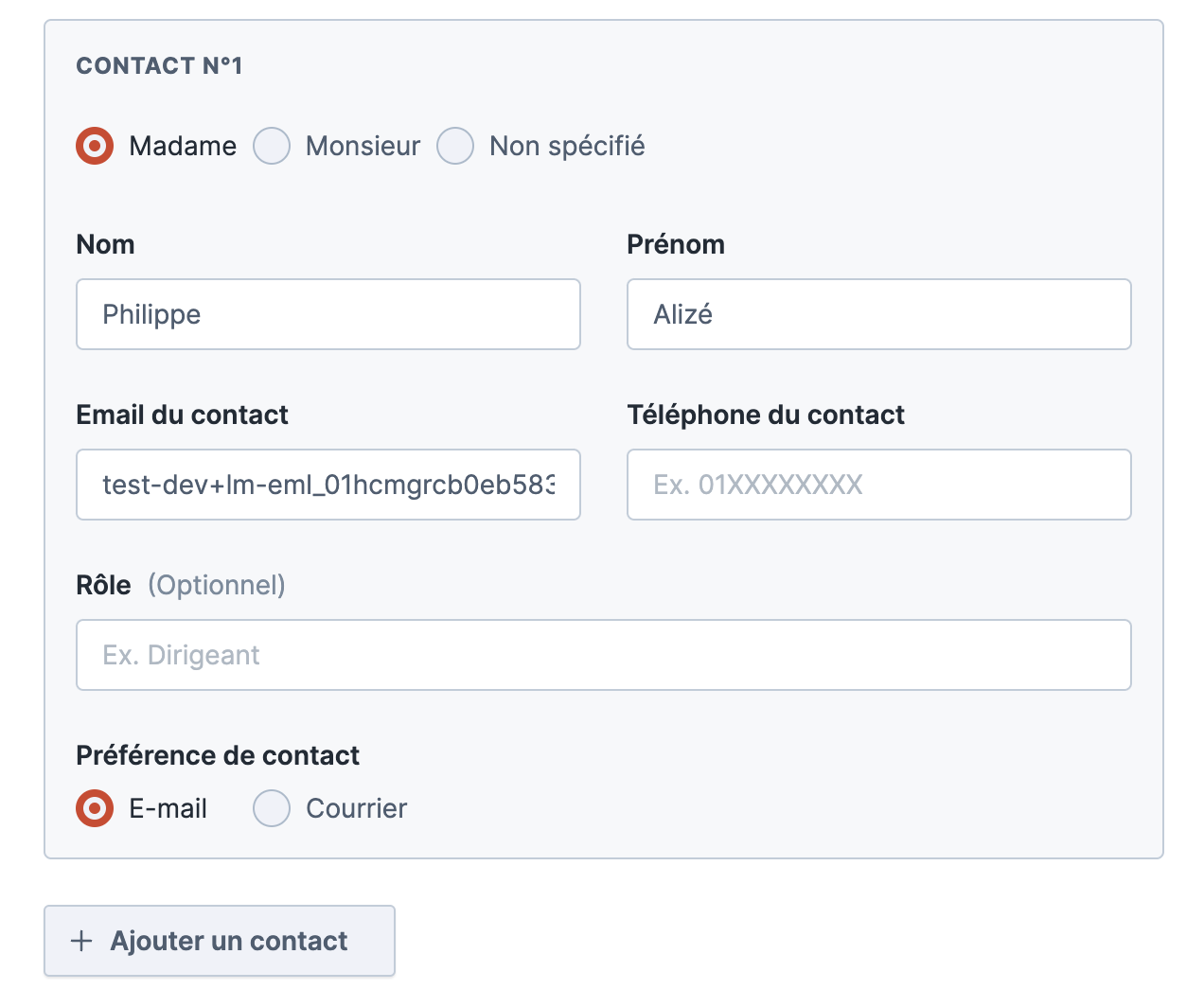Click the plus icon beside Ajouter un contact
The width and height of the screenshot is (1204, 1007).
tap(82, 941)
